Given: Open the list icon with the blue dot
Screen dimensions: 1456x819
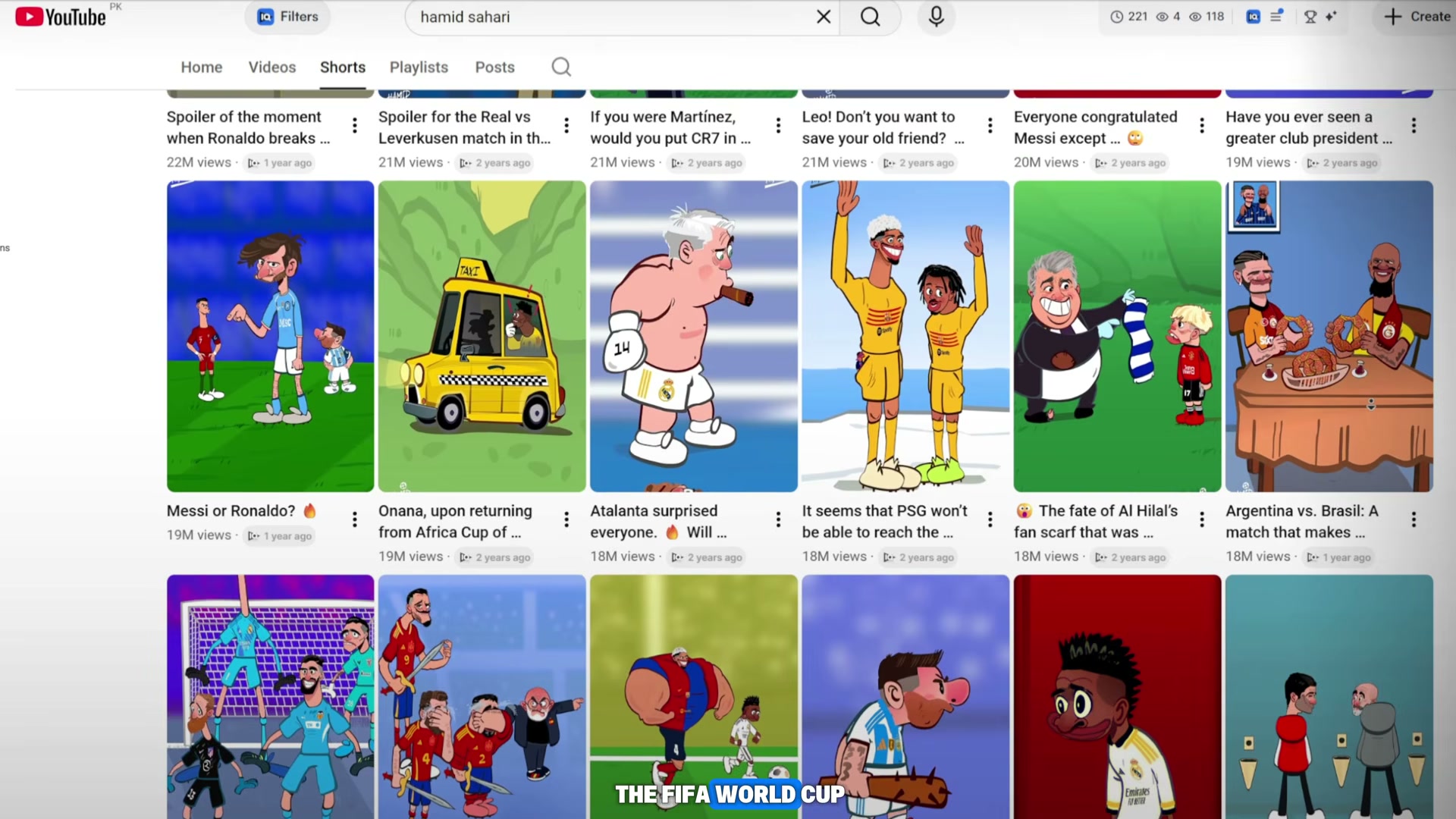Looking at the screenshot, I should [1276, 16].
